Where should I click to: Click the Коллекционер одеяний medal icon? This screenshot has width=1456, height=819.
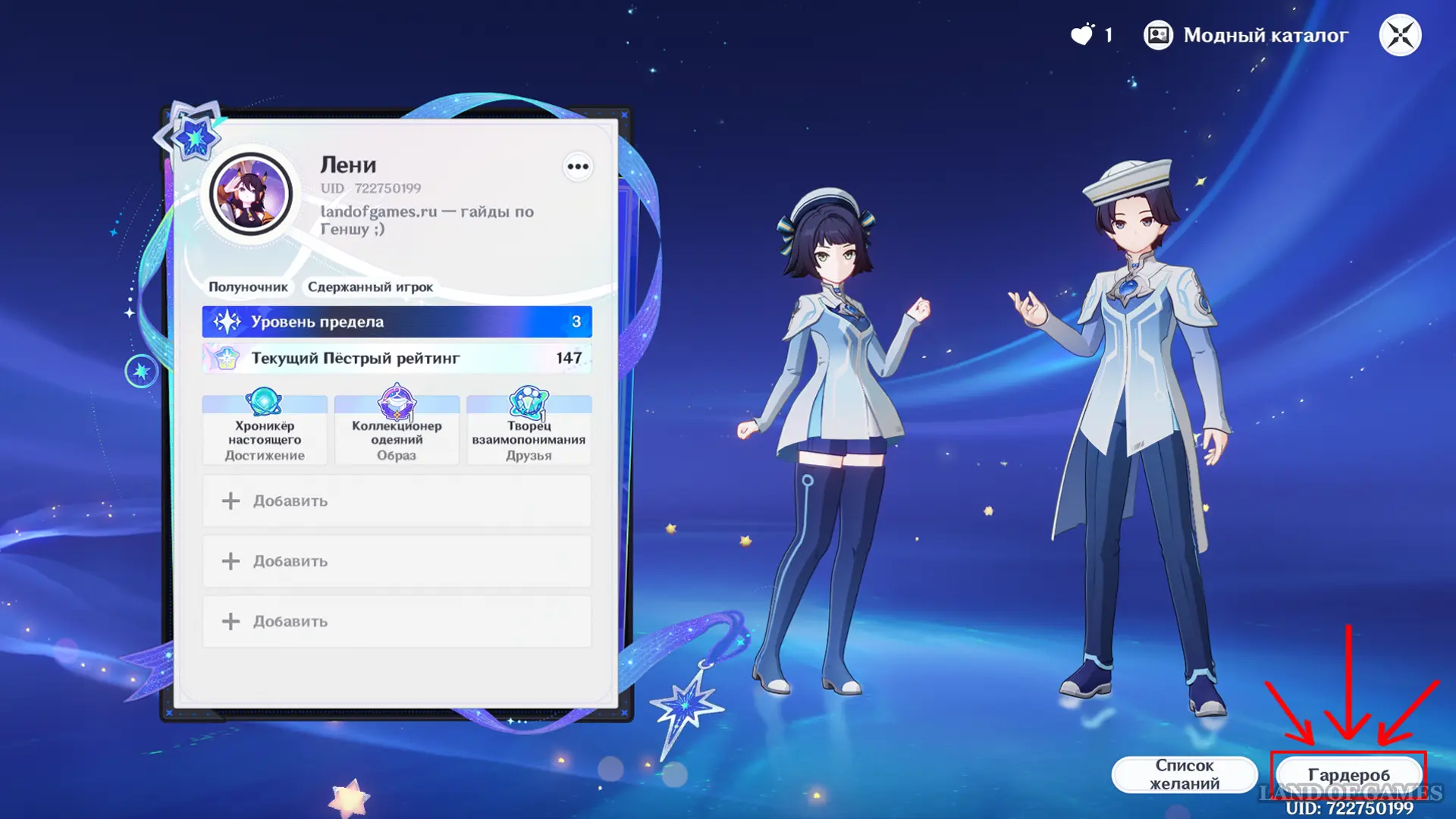coord(397,402)
